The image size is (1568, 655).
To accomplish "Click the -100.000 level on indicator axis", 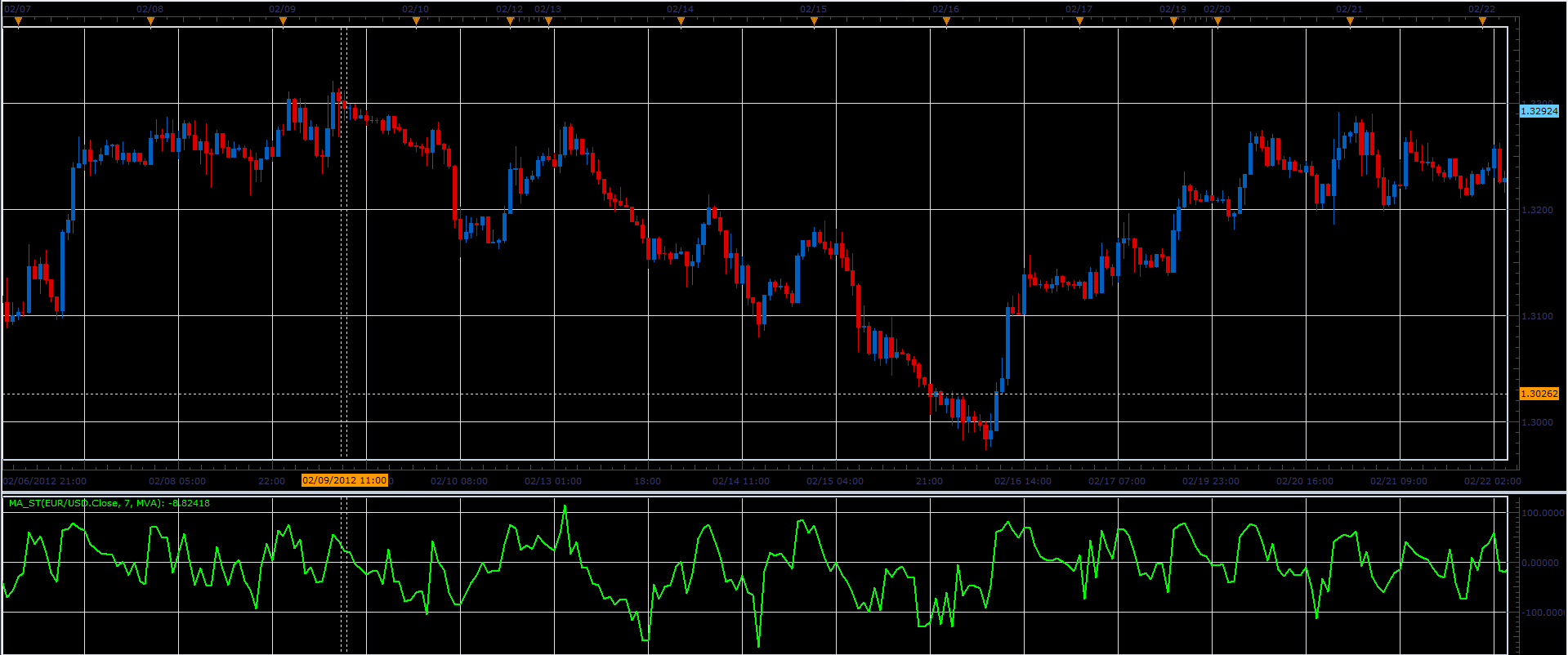I will click(1542, 613).
